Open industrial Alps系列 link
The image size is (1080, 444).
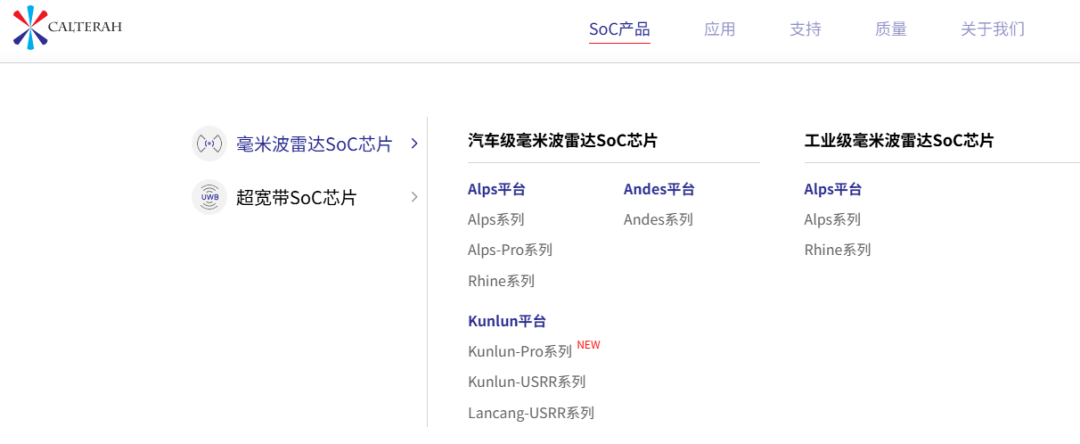pyautogui.click(x=832, y=220)
